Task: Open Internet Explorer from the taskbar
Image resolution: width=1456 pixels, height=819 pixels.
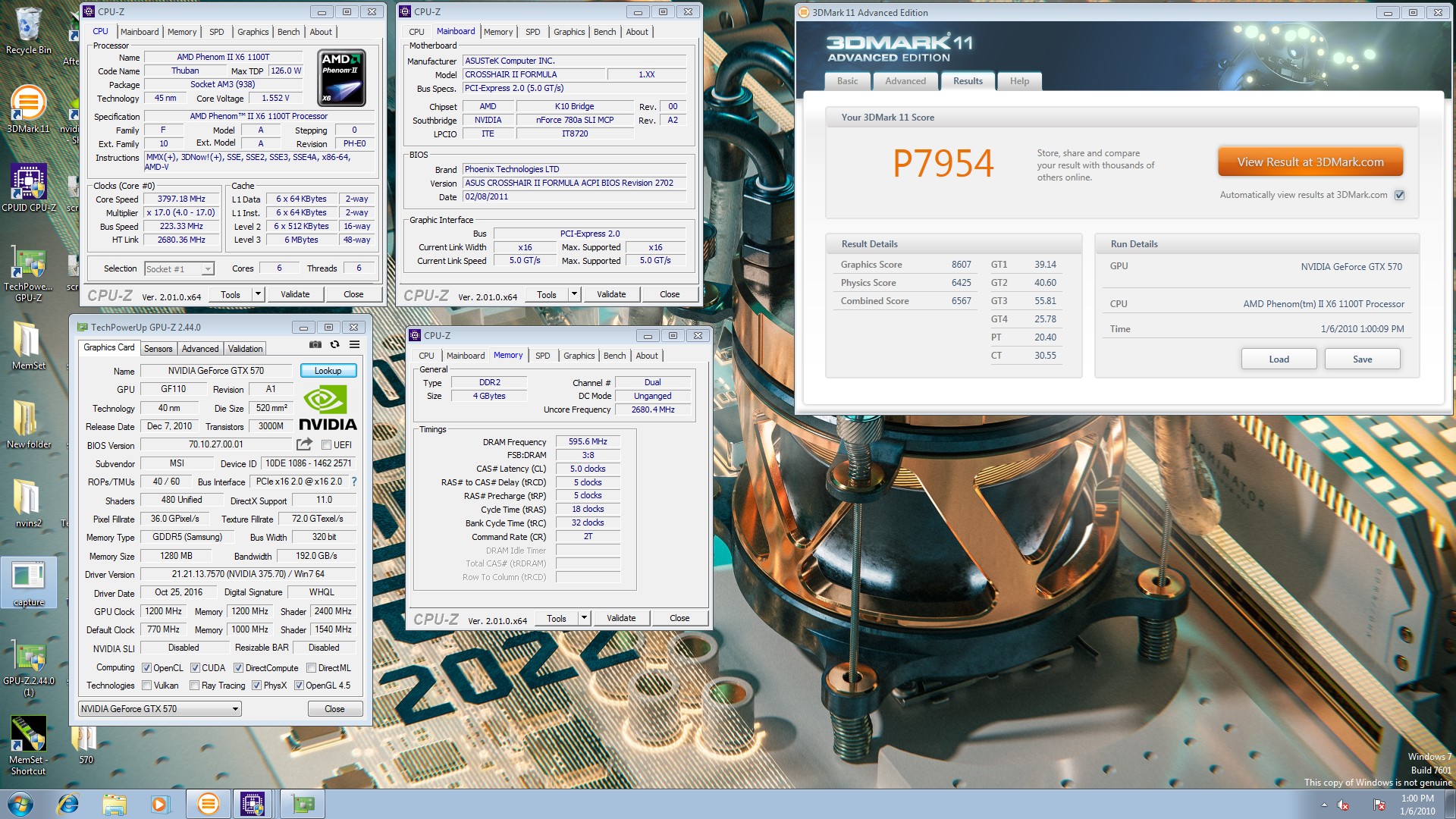Action: (x=68, y=804)
